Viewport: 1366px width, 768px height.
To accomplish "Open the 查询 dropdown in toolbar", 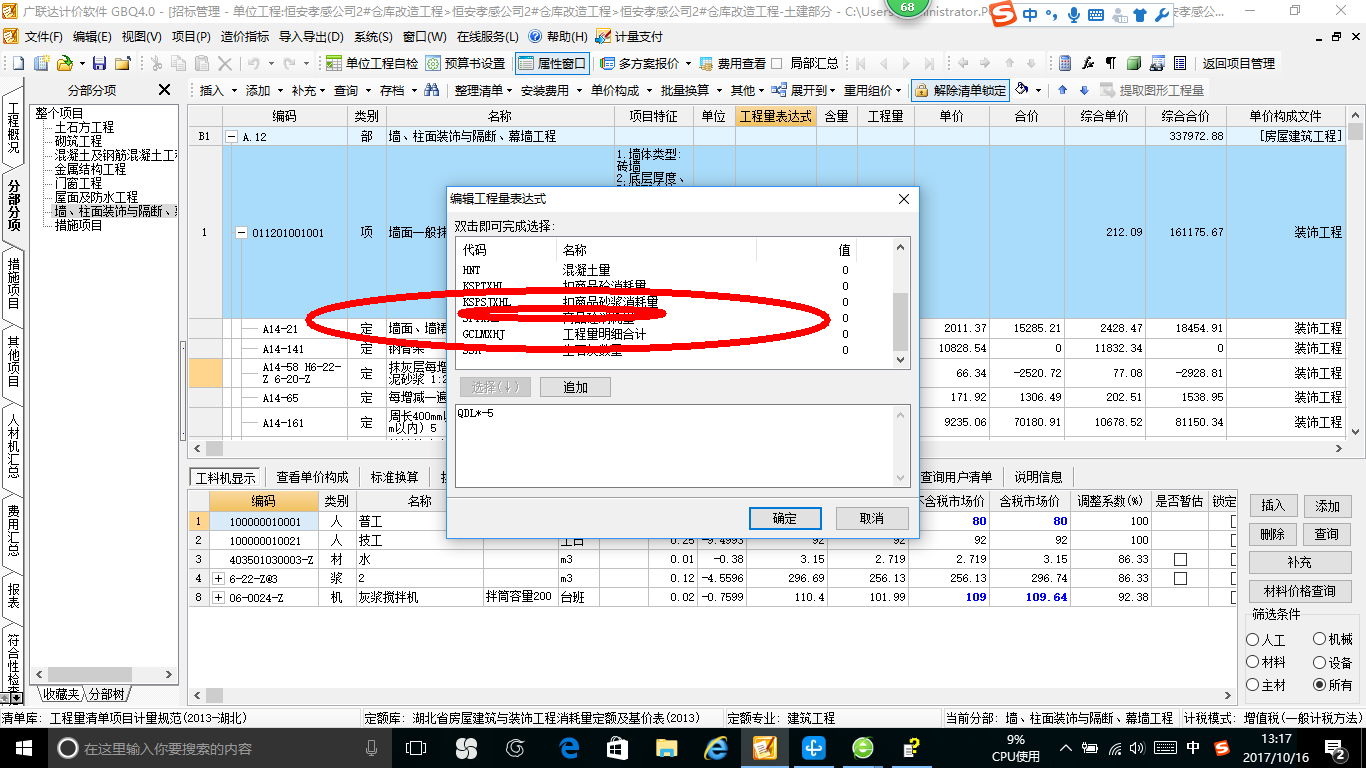I will [x=351, y=90].
